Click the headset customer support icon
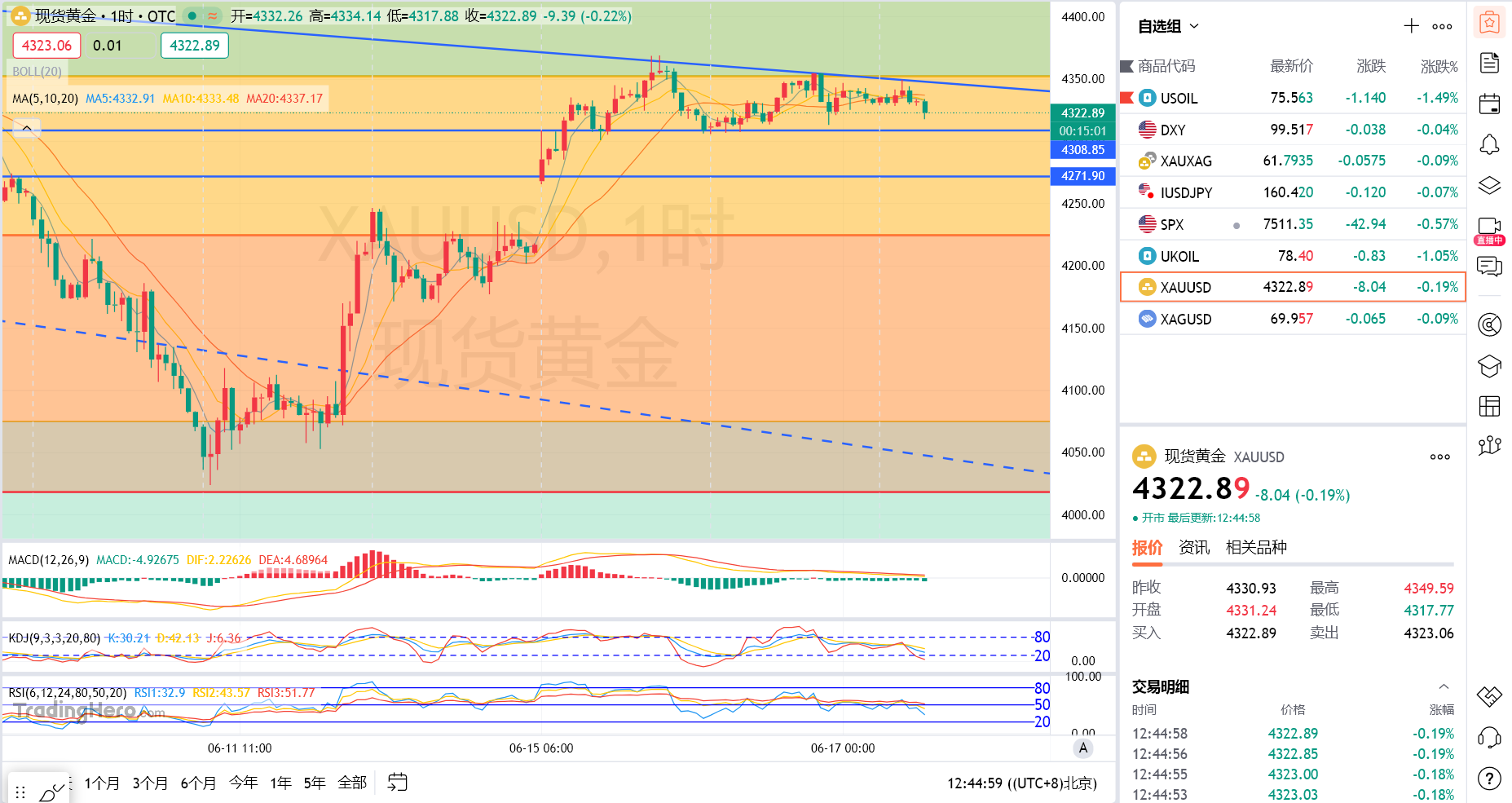The width and height of the screenshot is (1512, 803). pyautogui.click(x=1489, y=739)
